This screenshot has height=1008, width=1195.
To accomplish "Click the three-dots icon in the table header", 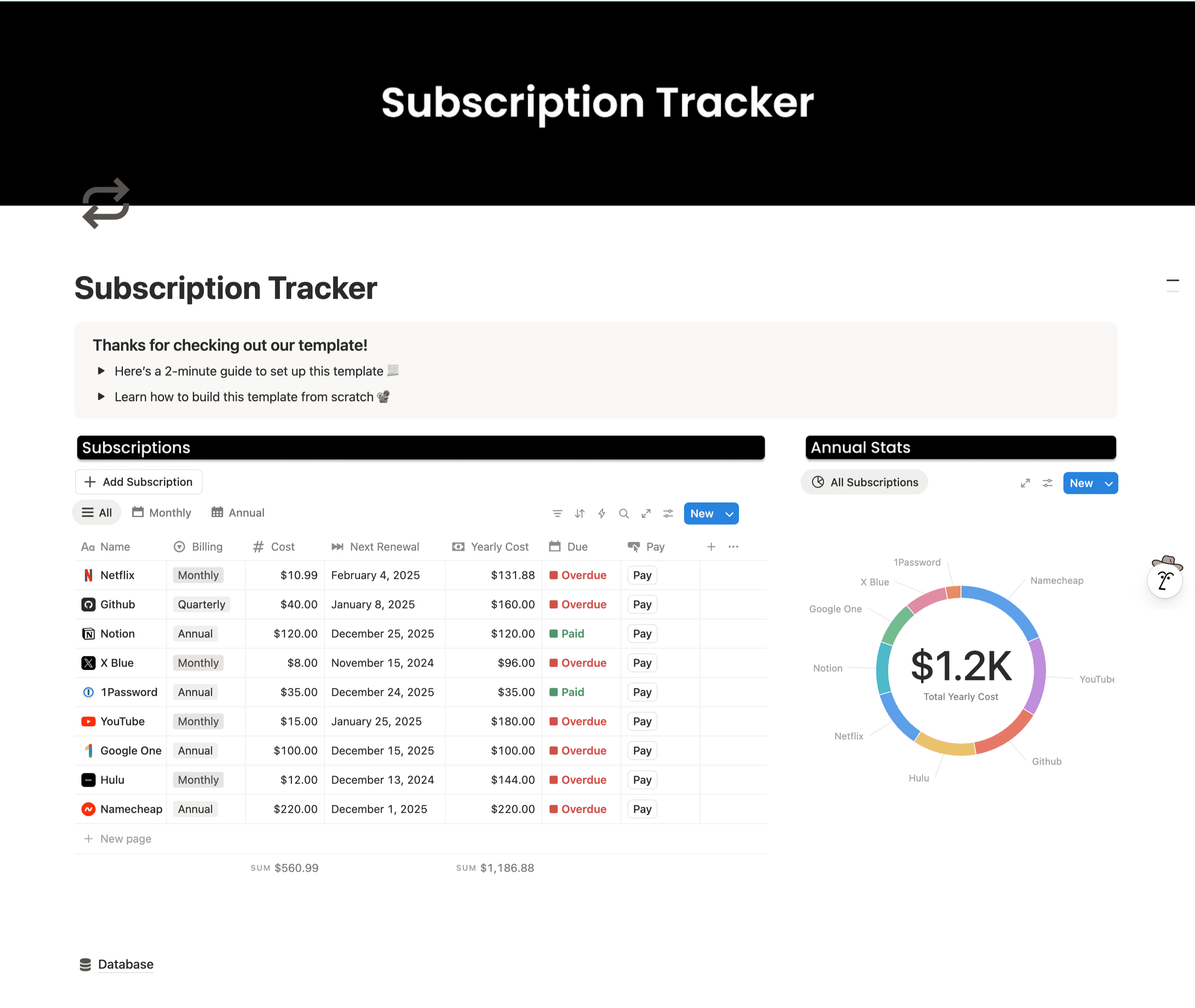I will pyautogui.click(x=733, y=547).
